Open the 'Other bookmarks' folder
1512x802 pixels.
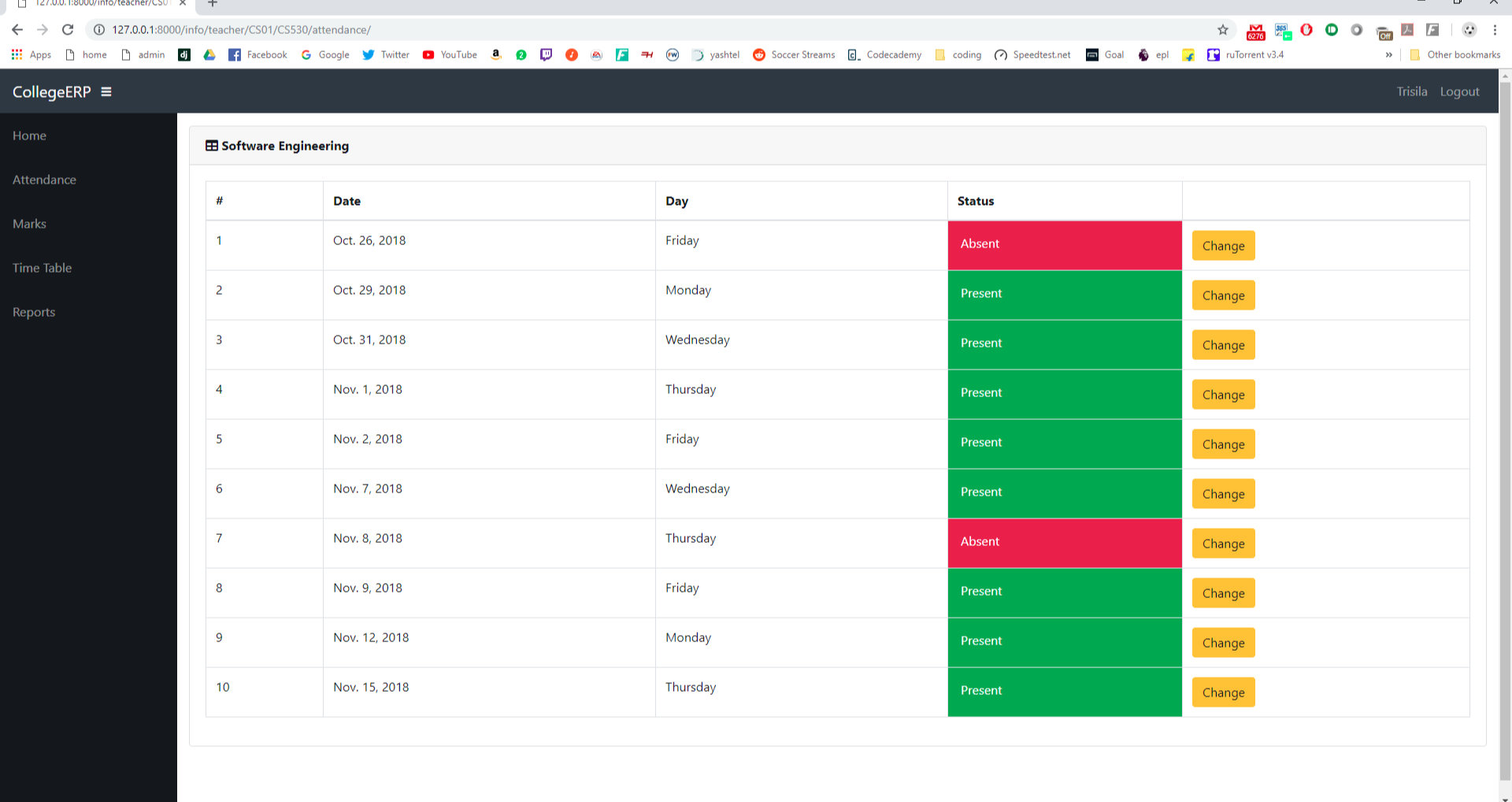[1455, 54]
